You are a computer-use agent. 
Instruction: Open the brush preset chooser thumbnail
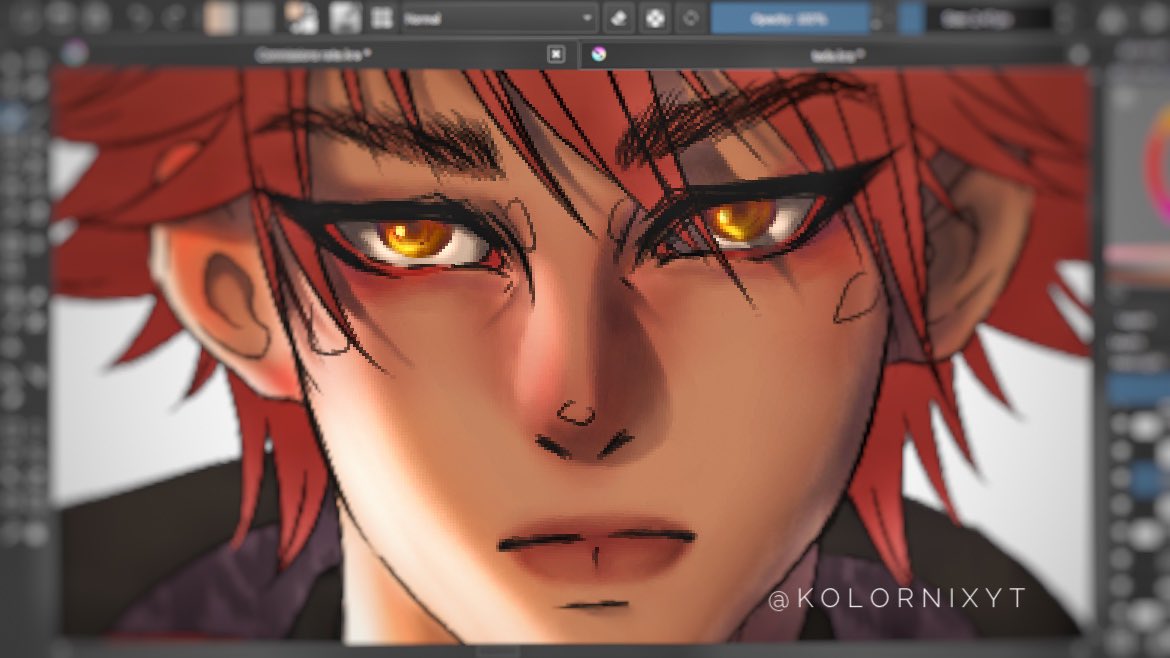pos(345,18)
